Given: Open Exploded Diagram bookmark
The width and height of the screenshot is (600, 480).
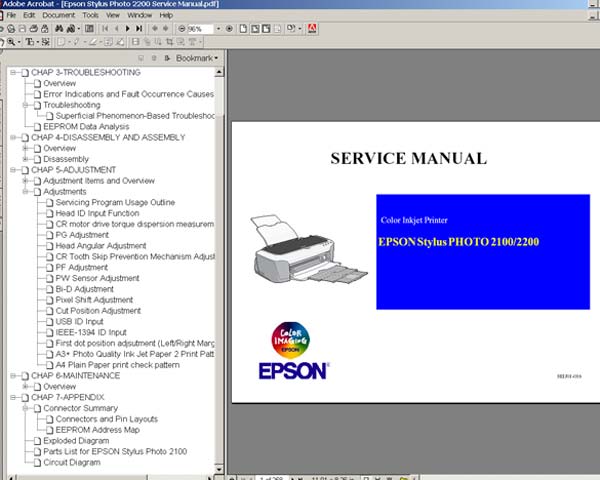Looking at the screenshot, I should (x=76, y=441).
